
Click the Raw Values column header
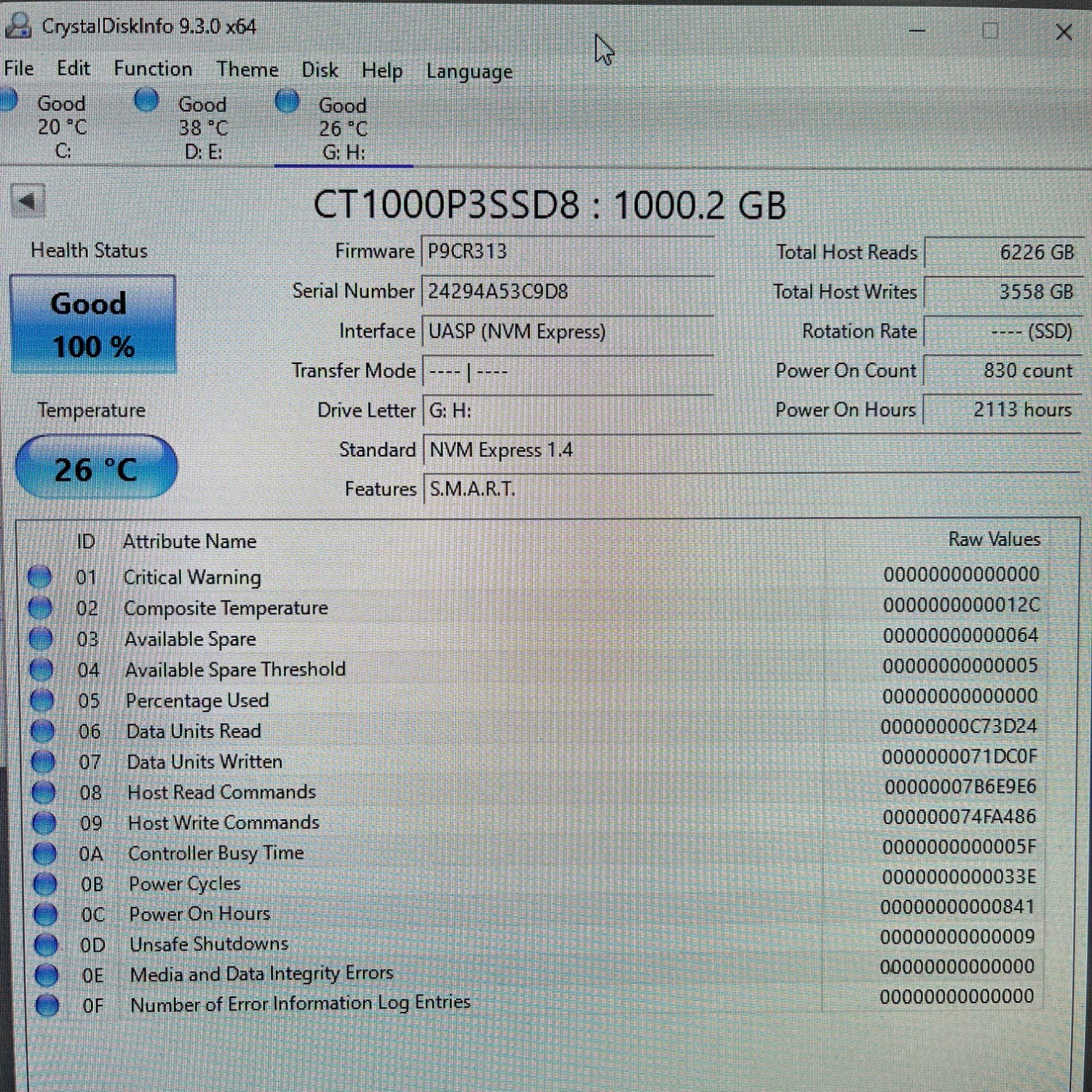point(994,539)
